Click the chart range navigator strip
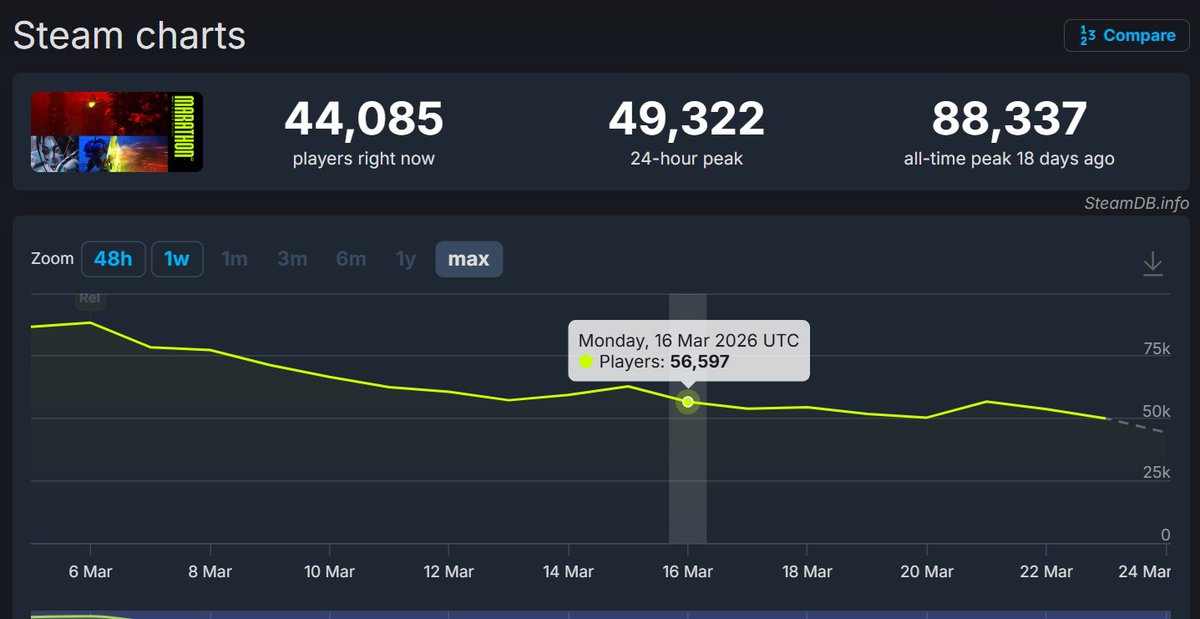The image size is (1200, 619). click(x=600, y=614)
